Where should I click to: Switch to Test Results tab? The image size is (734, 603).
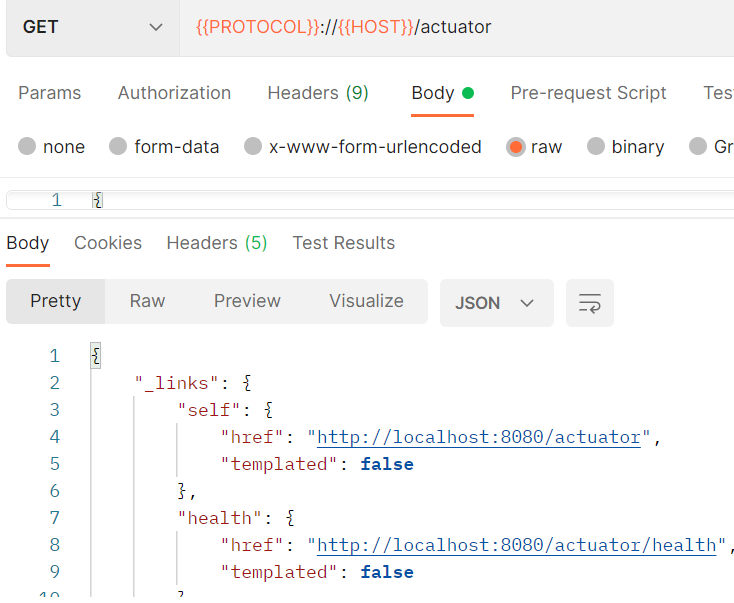[x=344, y=243]
